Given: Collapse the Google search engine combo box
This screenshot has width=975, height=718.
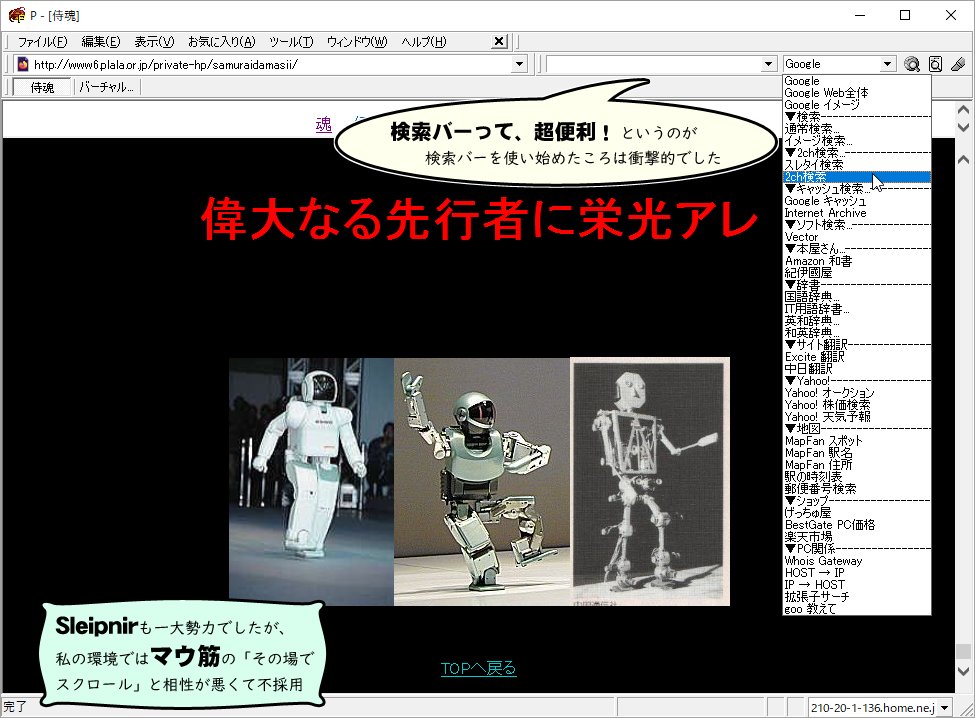Looking at the screenshot, I should 887,64.
